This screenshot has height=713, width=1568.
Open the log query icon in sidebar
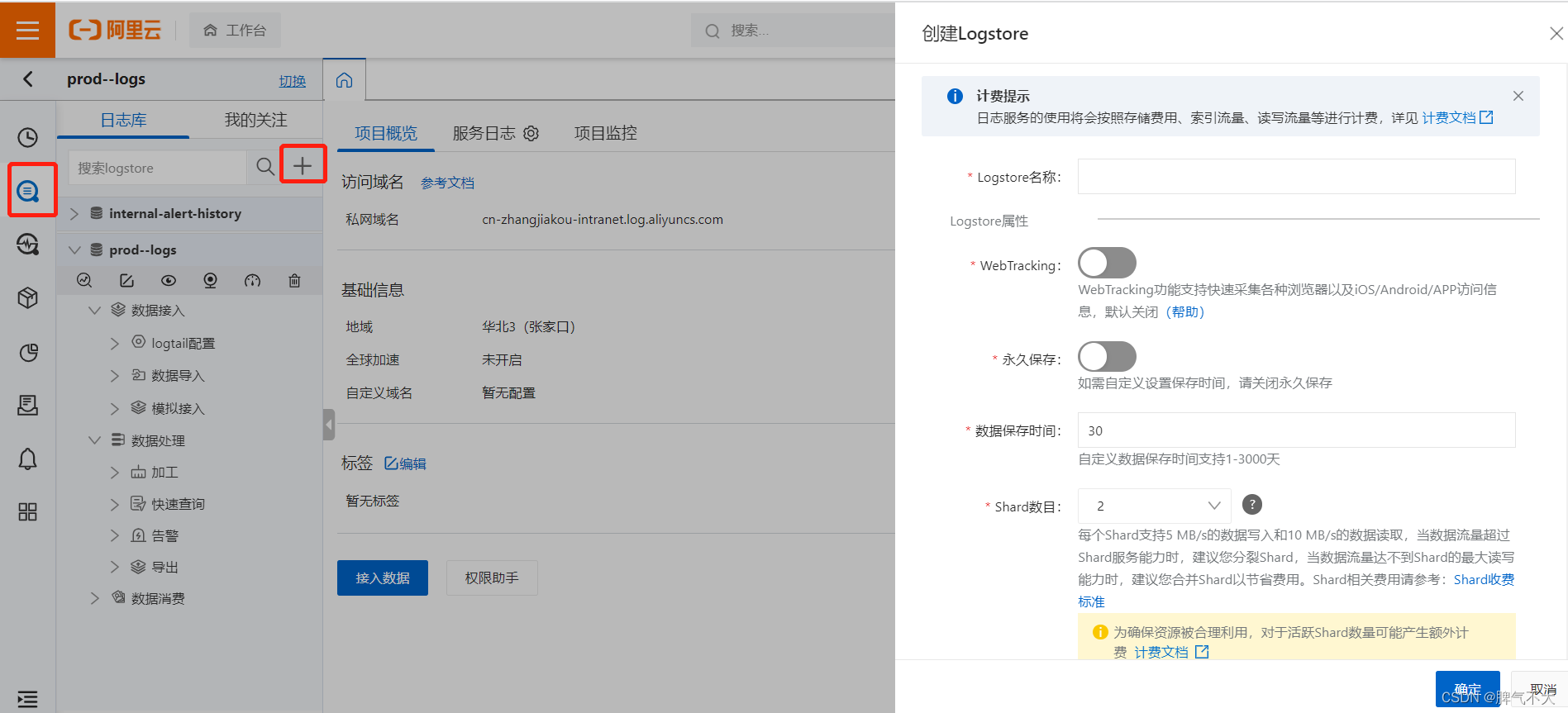[x=28, y=191]
